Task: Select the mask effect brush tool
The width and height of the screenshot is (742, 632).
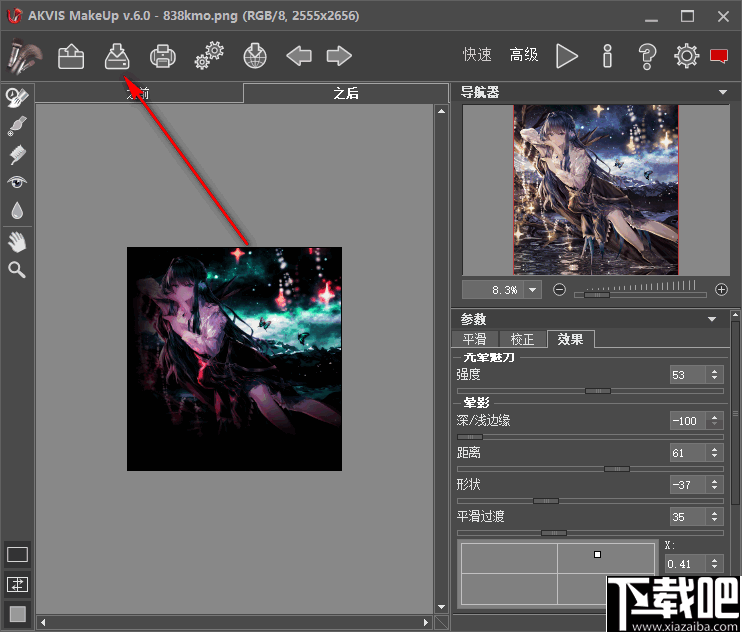Action: 17,97
